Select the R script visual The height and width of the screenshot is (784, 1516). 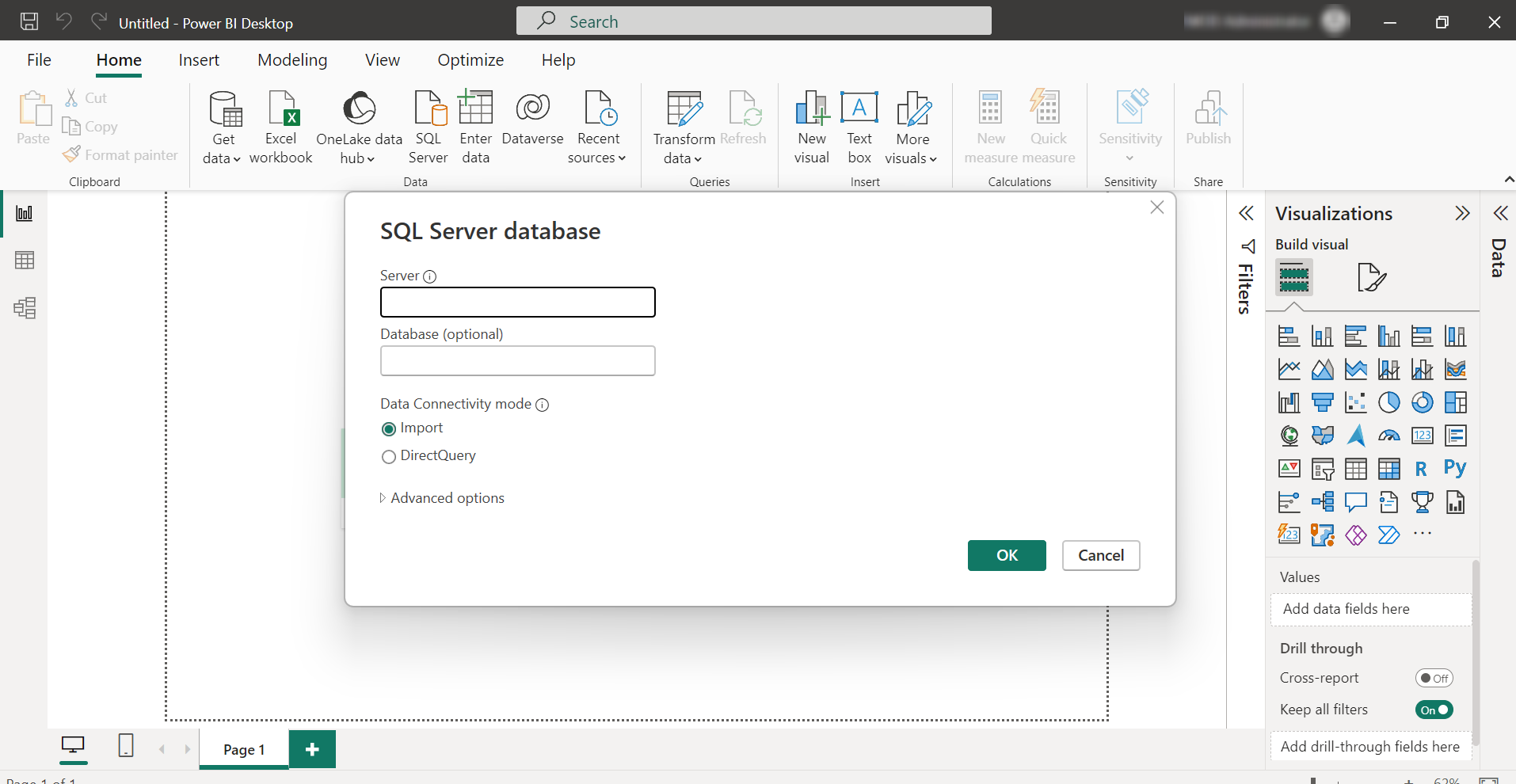[x=1420, y=468]
